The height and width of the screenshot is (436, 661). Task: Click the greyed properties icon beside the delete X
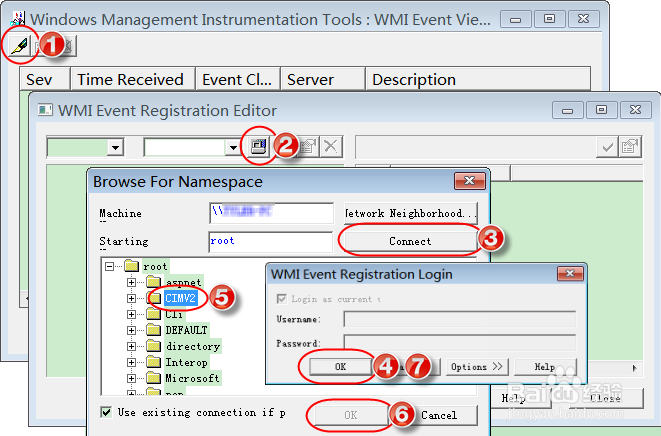pyautogui.click(x=309, y=146)
